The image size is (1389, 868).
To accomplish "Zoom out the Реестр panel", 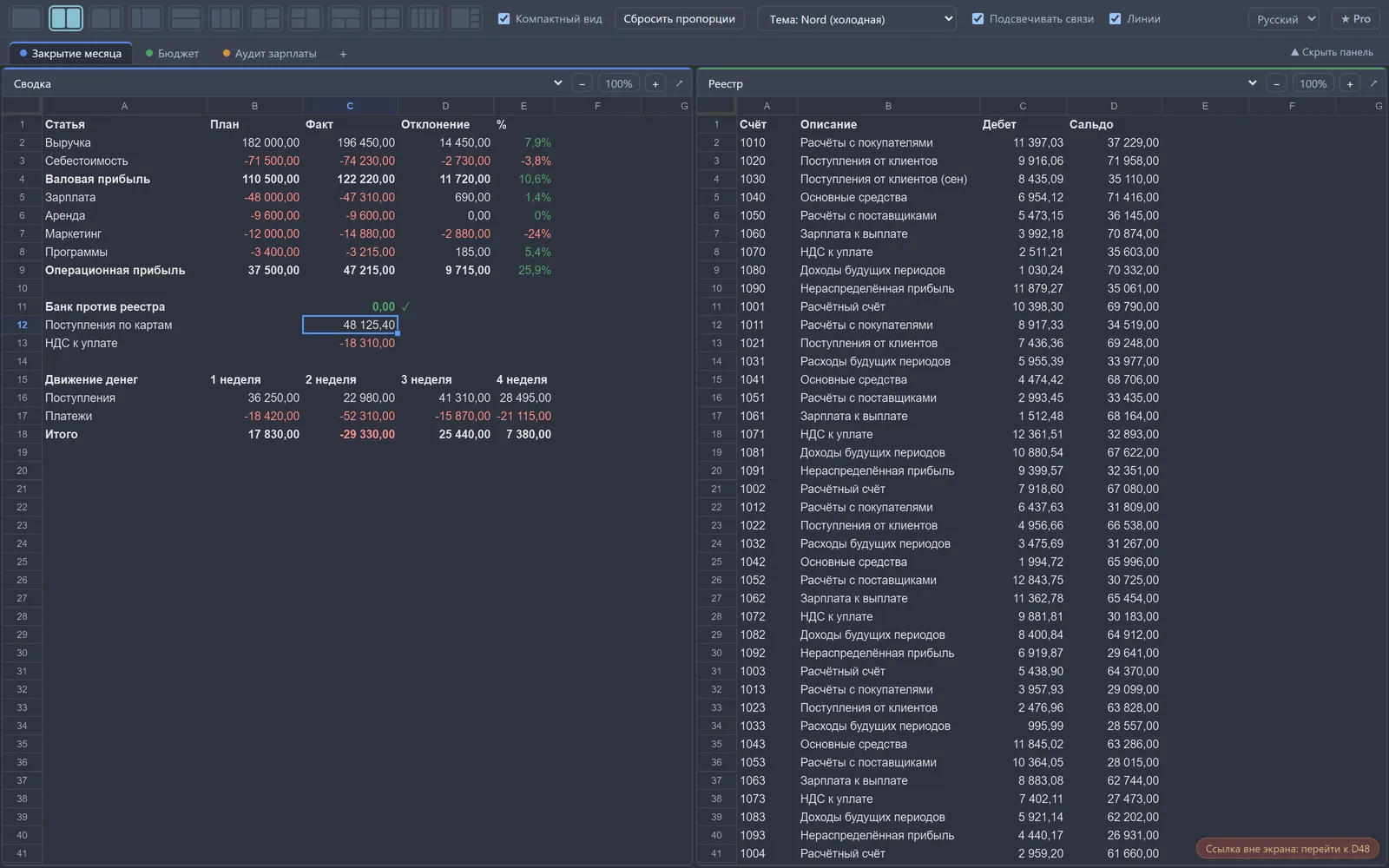I will tap(1276, 83).
